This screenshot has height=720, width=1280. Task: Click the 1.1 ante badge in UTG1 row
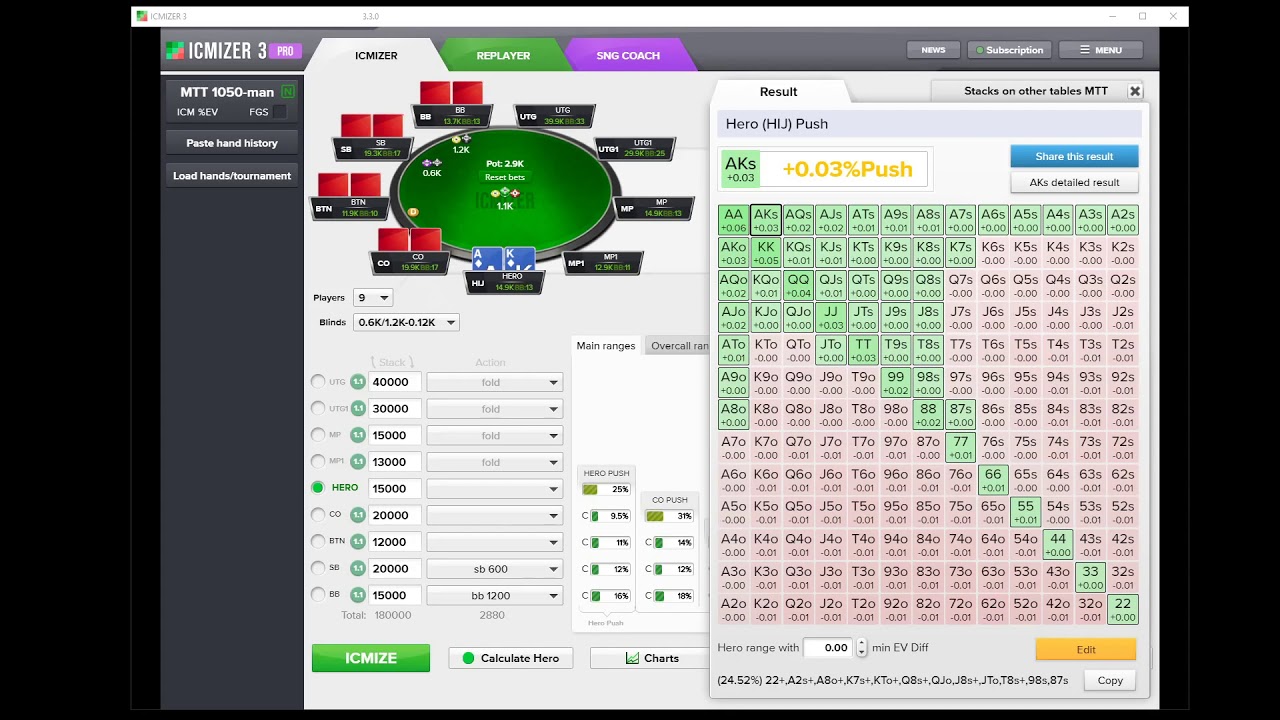click(358, 408)
